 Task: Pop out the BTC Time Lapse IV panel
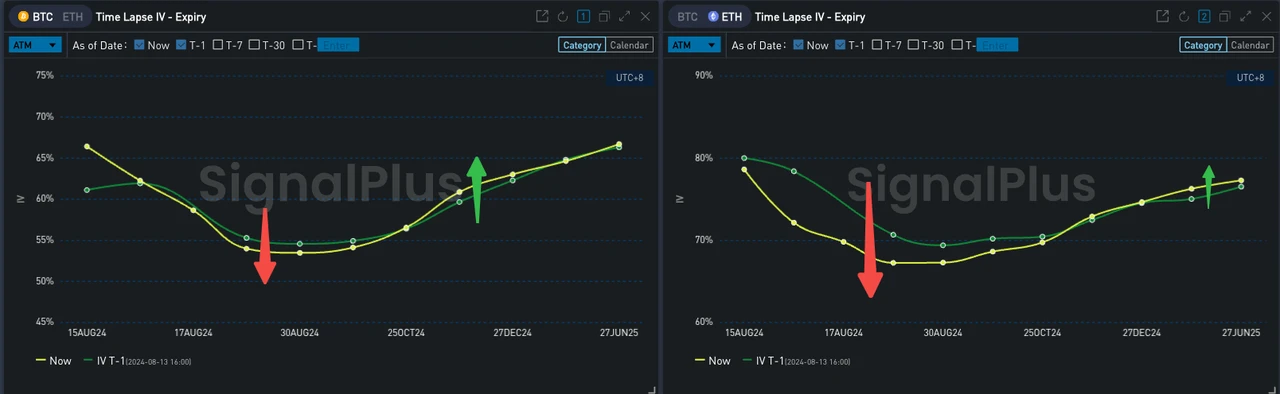[x=542, y=16]
